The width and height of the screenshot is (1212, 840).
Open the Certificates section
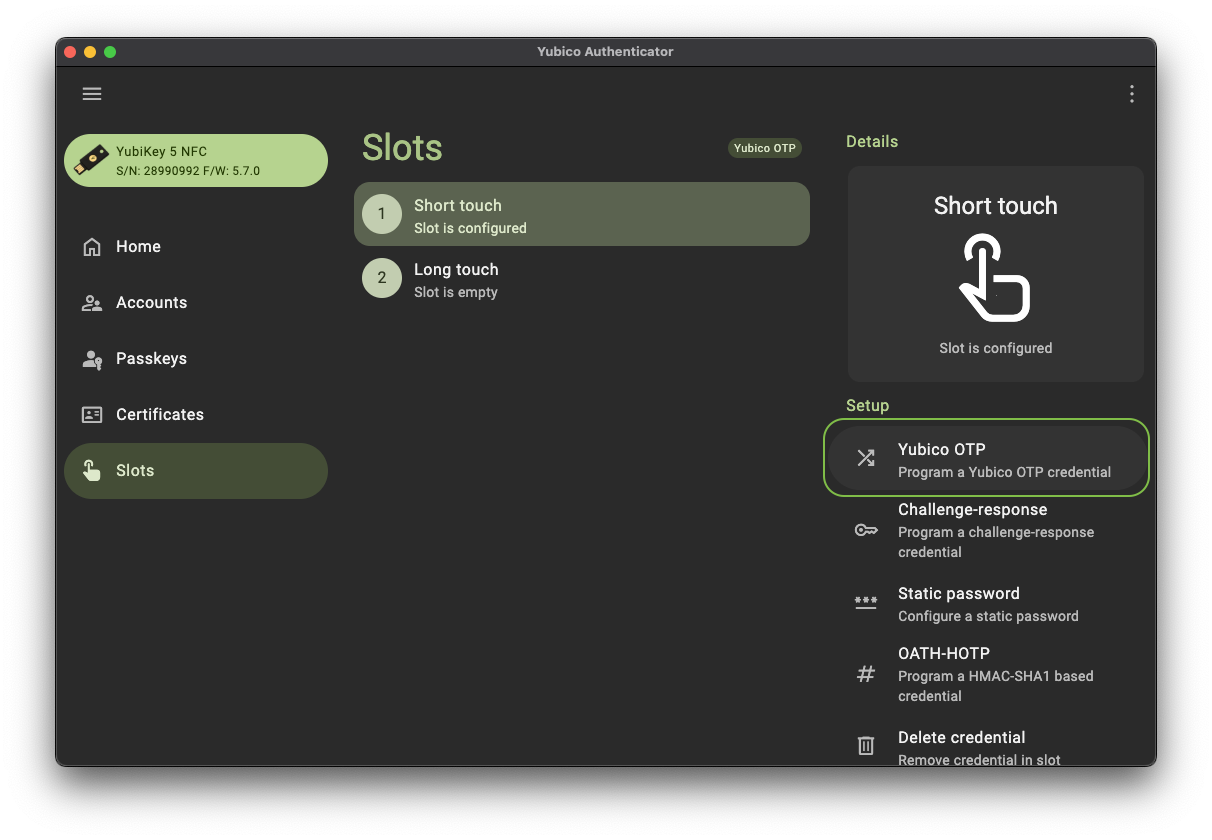point(196,415)
